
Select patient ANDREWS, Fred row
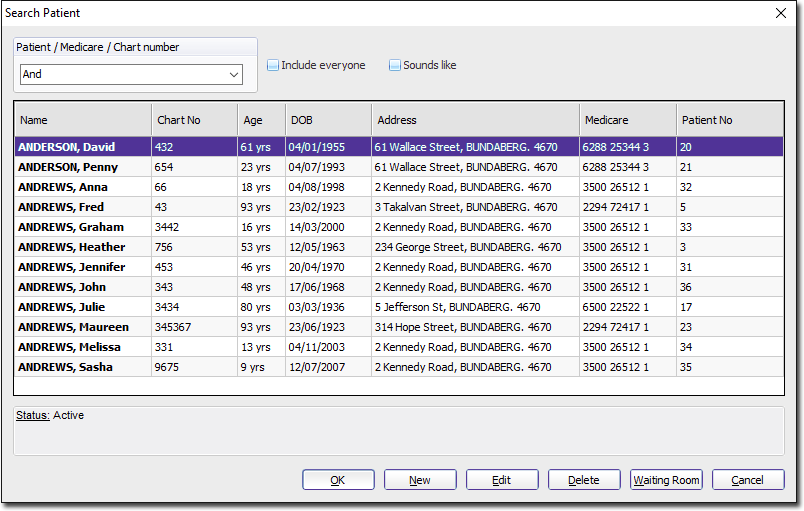(61, 207)
